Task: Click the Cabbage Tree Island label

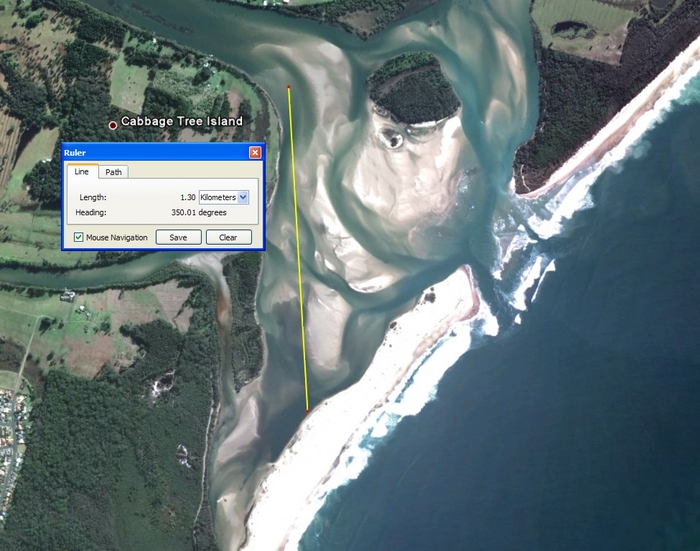Action: tap(182, 121)
